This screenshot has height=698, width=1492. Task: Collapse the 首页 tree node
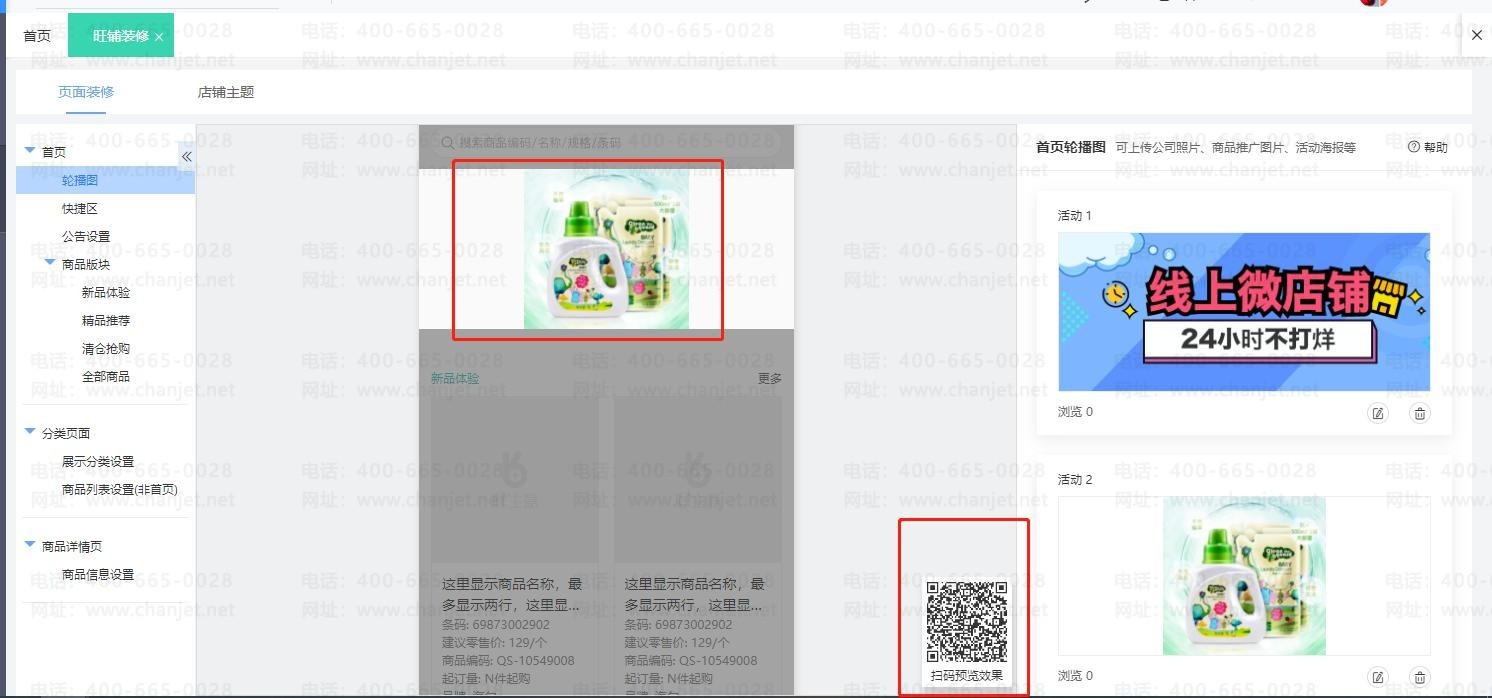30,152
